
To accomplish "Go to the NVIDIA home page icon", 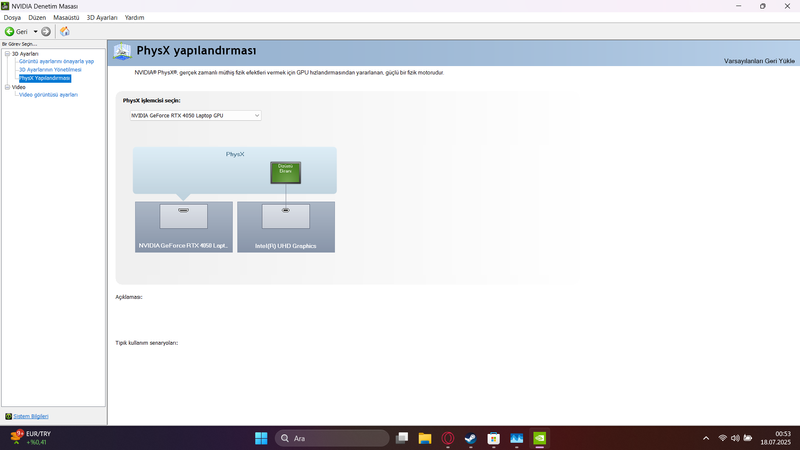I will click(65, 32).
